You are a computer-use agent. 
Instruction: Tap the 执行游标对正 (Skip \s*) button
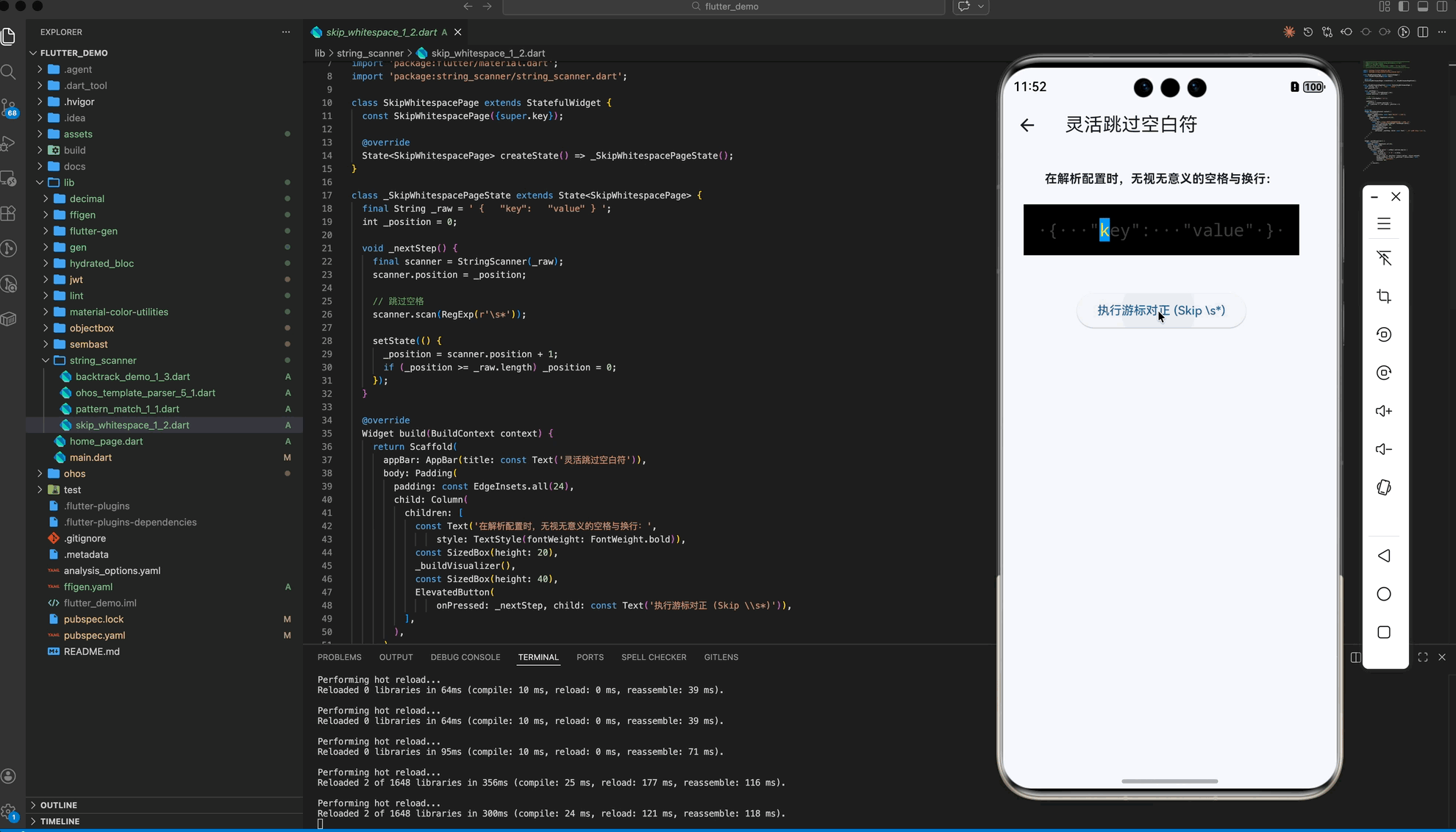1161,311
